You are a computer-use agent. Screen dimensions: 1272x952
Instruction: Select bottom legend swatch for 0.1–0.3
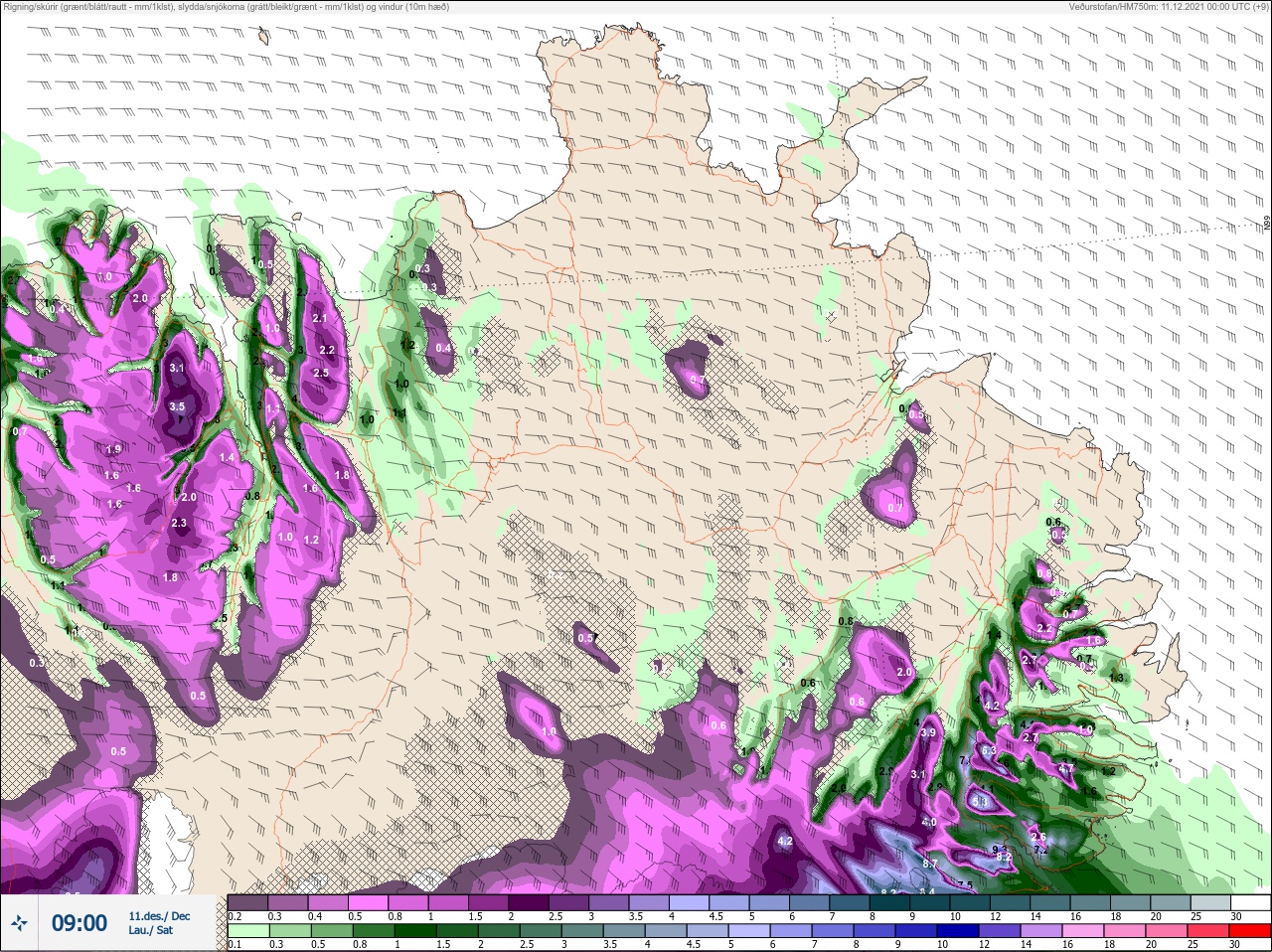pyautogui.click(x=248, y=931)
